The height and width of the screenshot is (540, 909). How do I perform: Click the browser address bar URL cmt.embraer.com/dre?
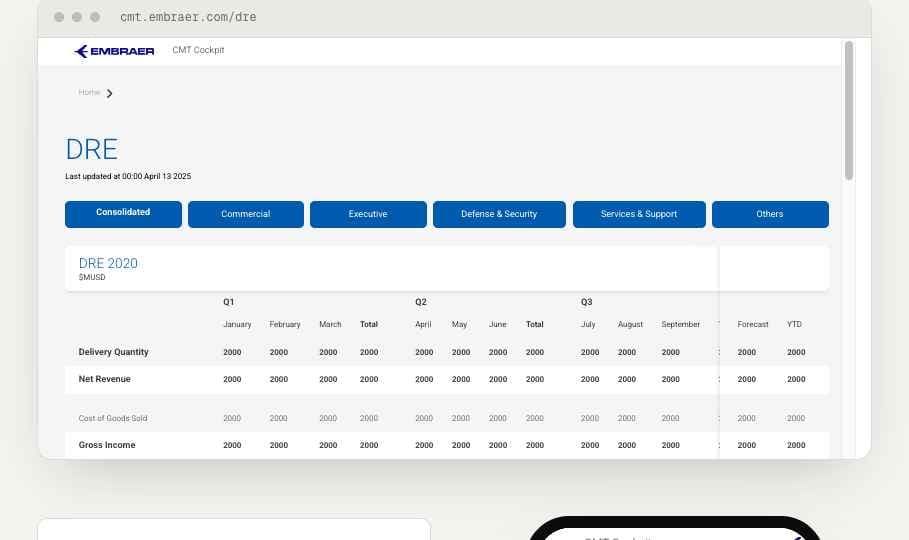(188, 17)
